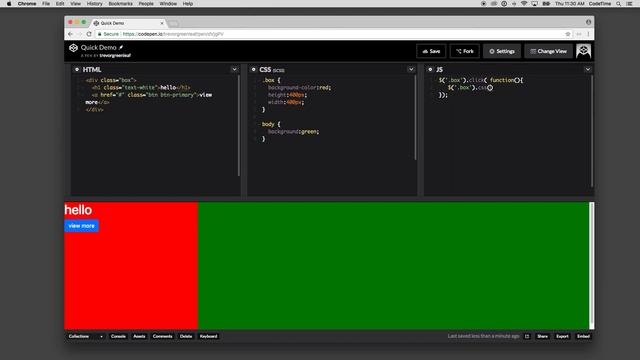The image size is (640, 360).
Task: Expand the HTML editor dropdown
Action: point(234,69)
